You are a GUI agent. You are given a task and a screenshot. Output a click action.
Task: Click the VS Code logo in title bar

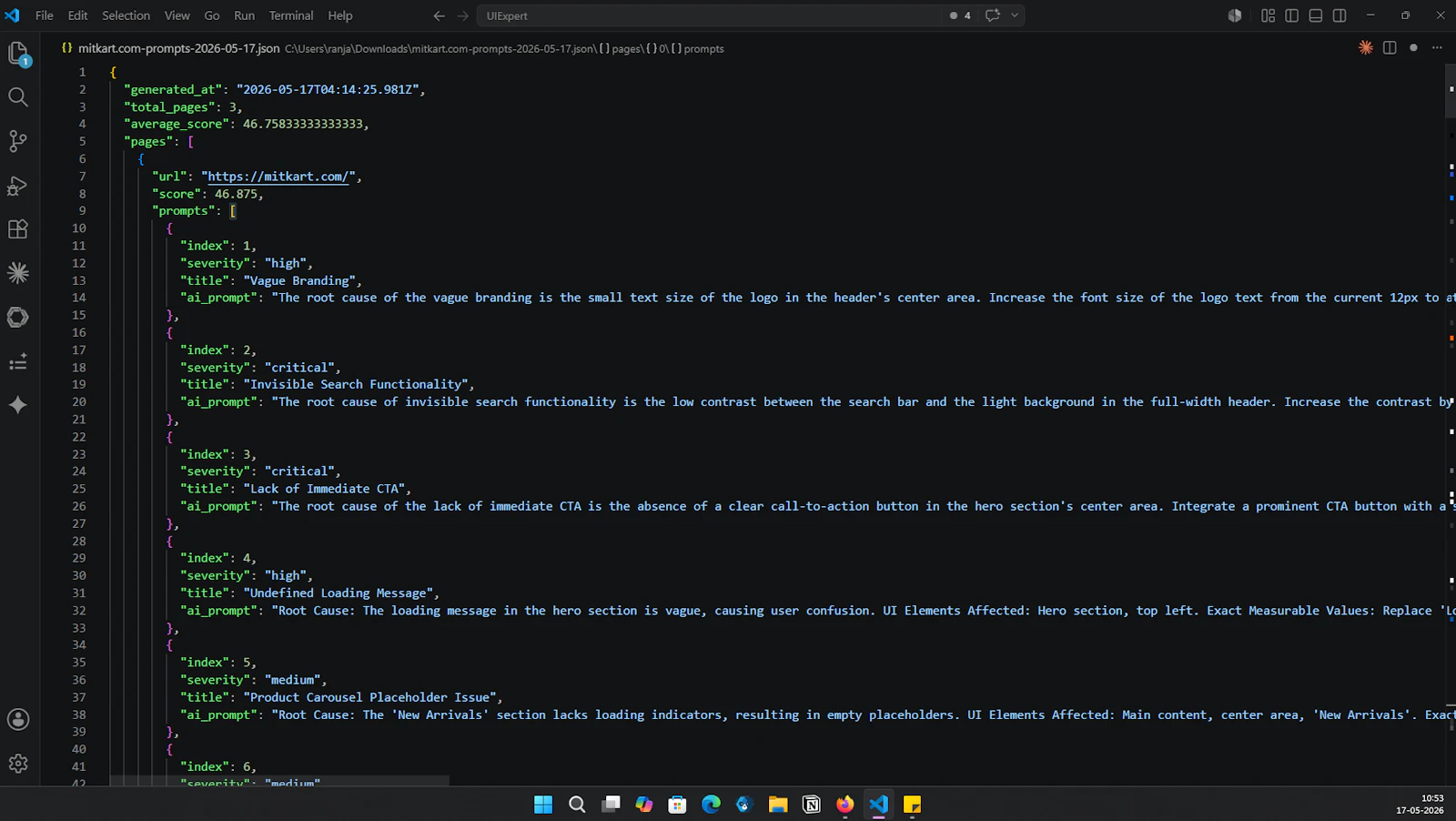pyautogui.click(x=12, y=15)
